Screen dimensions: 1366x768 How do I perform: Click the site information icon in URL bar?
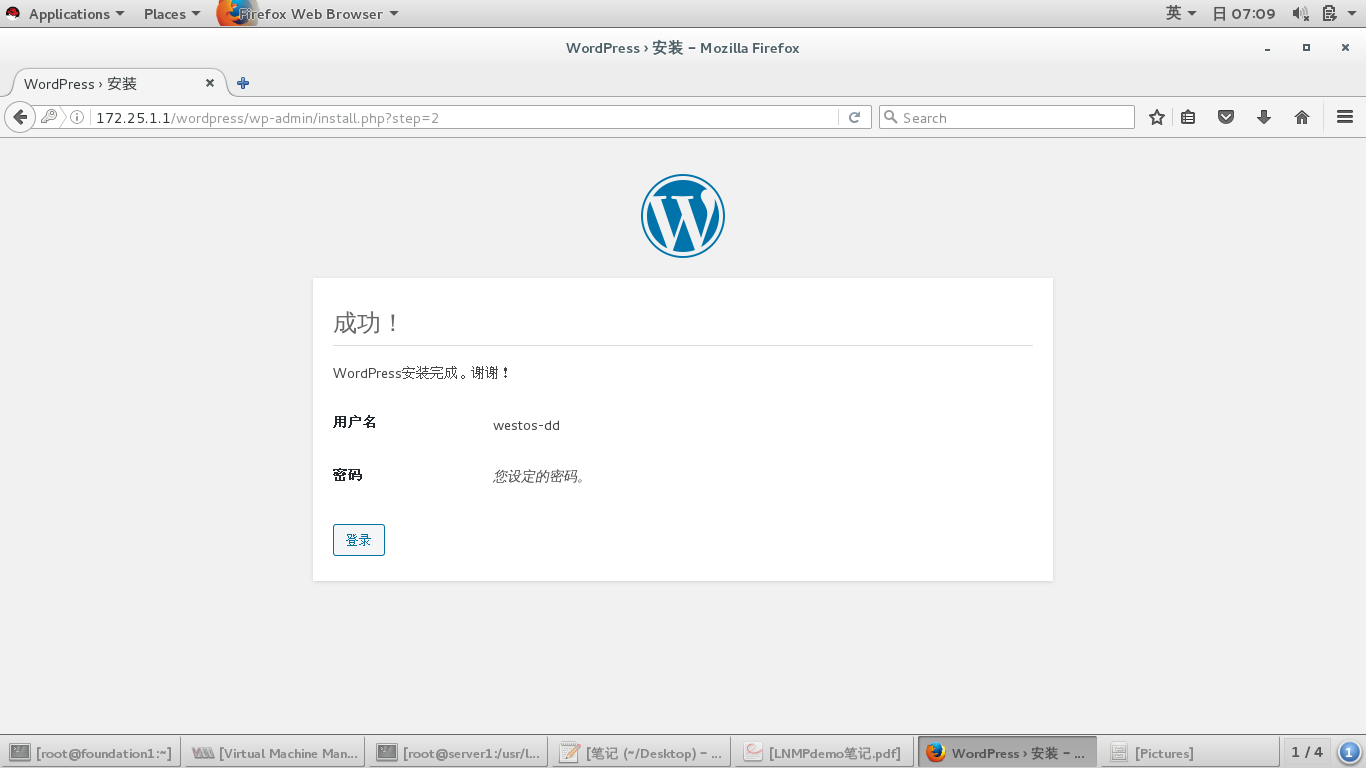[x=77, y=117]
